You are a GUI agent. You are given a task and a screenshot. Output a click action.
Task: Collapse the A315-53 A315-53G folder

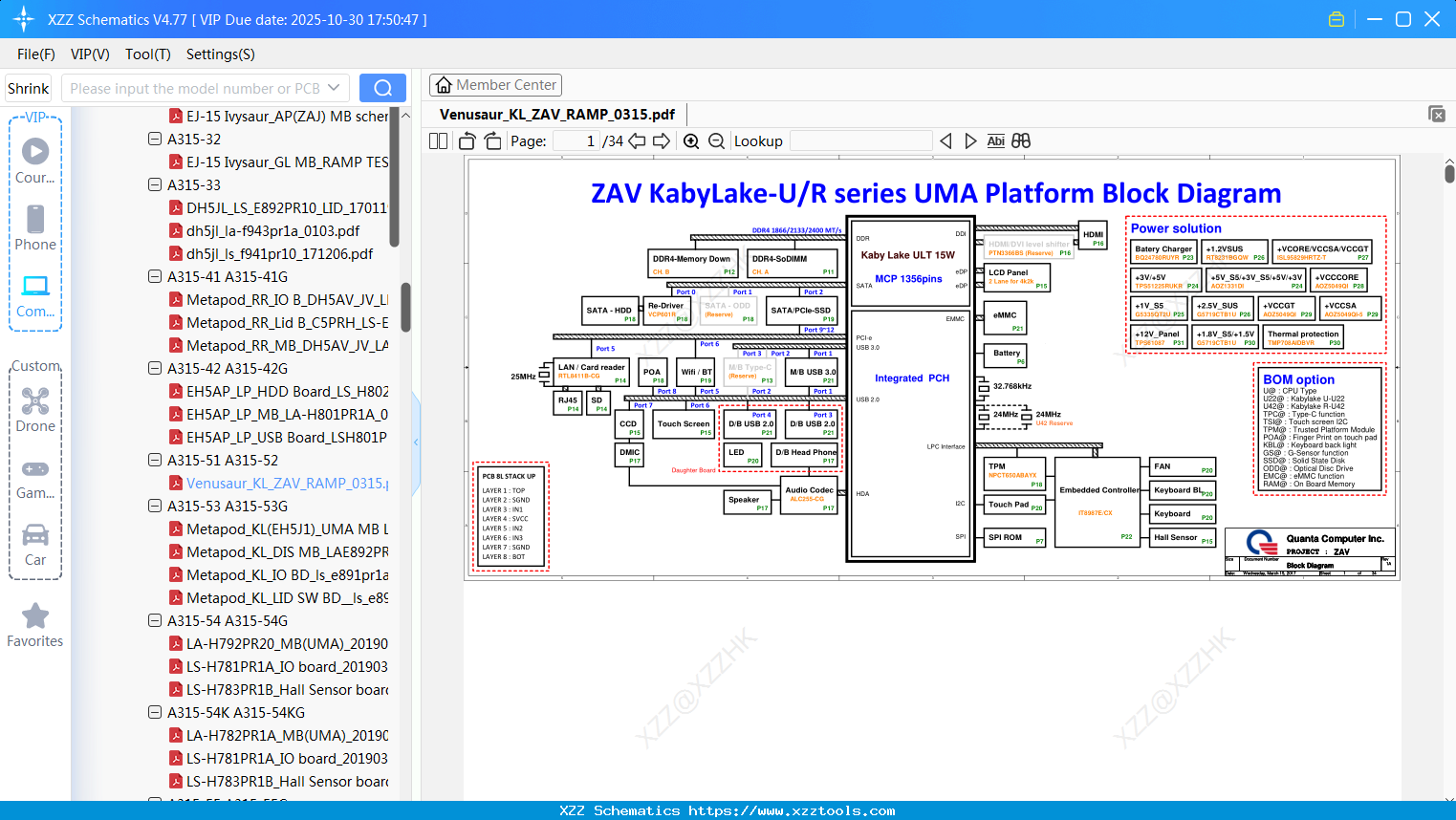point(155,506)
